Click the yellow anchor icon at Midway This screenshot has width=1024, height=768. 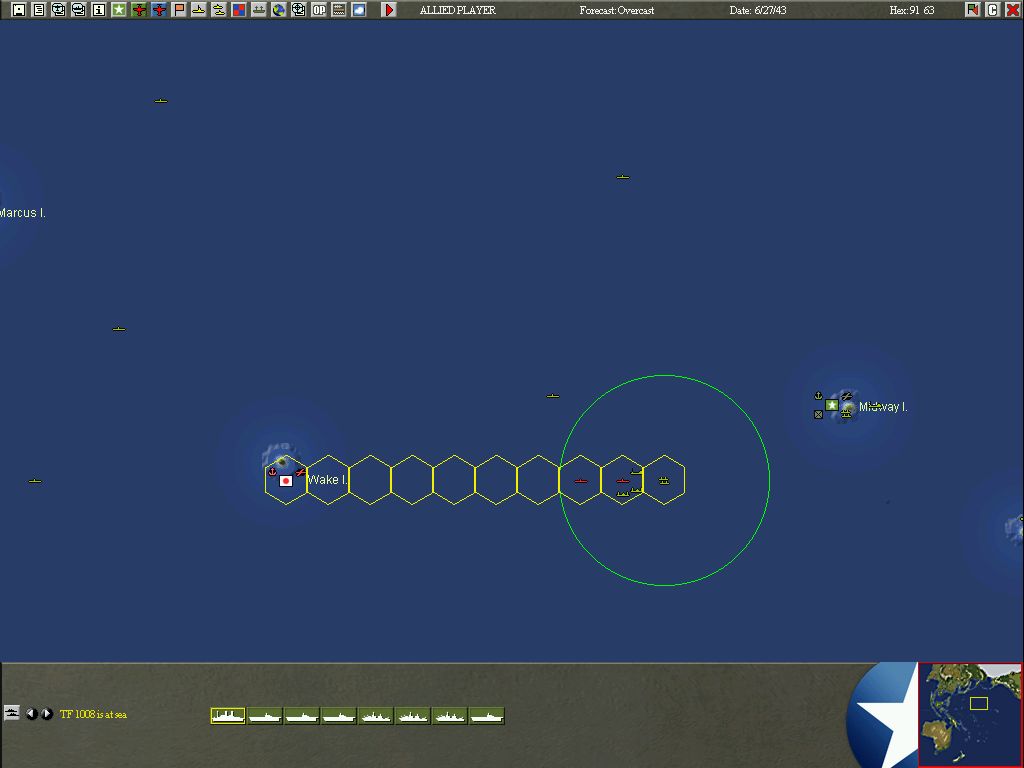(818, 396)
